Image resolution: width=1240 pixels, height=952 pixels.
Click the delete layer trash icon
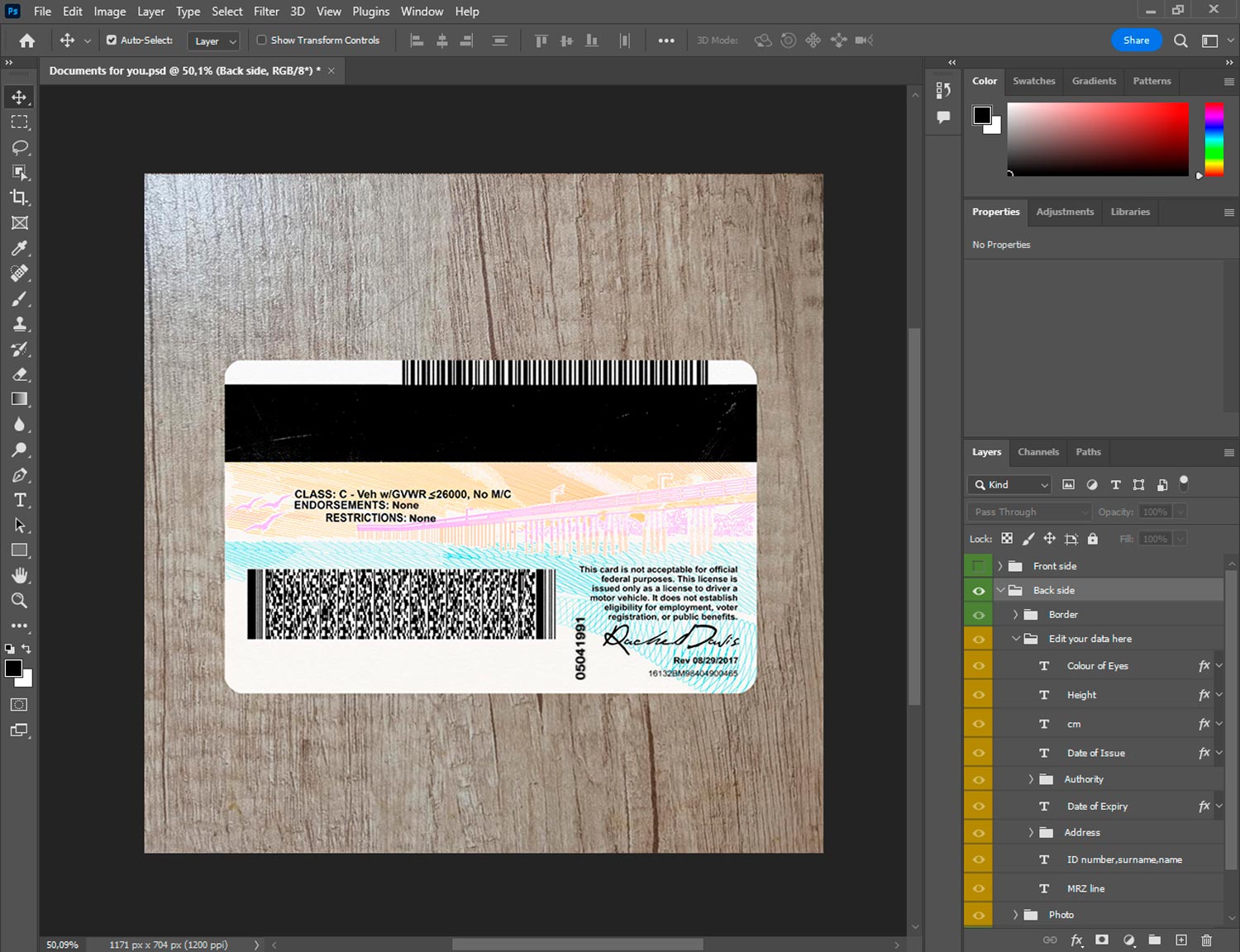pyautogui.click(x=1206, y=940)
